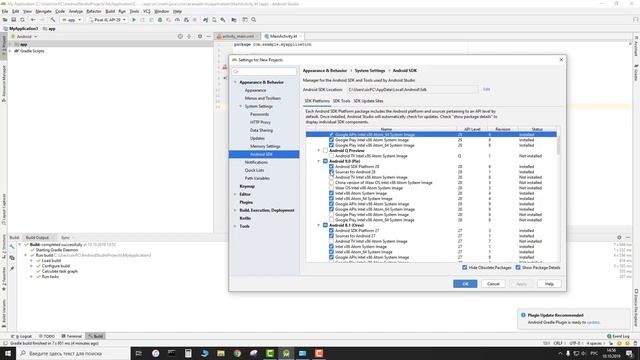Toggle Android Q Preview checkbox
Image resolution: width=640 pixels, height=360 pixels.
(x=325, y=151)
